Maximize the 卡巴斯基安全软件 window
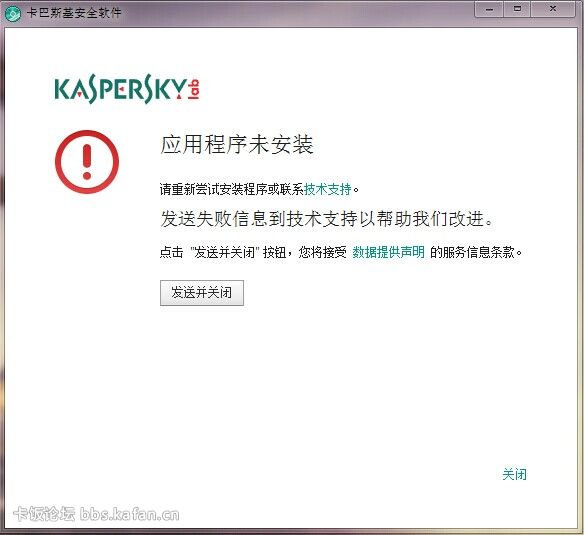 pos(517,9)
